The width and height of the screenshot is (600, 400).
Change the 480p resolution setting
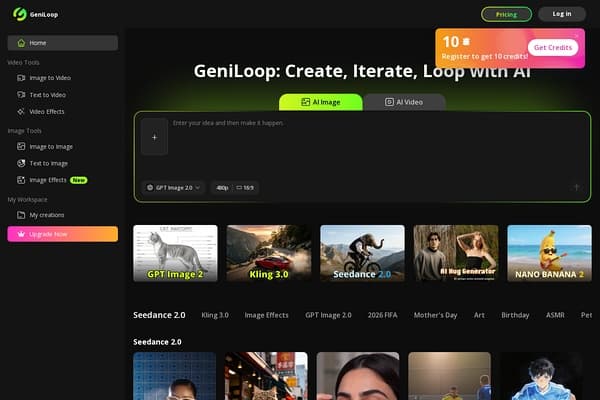(222, 188)
